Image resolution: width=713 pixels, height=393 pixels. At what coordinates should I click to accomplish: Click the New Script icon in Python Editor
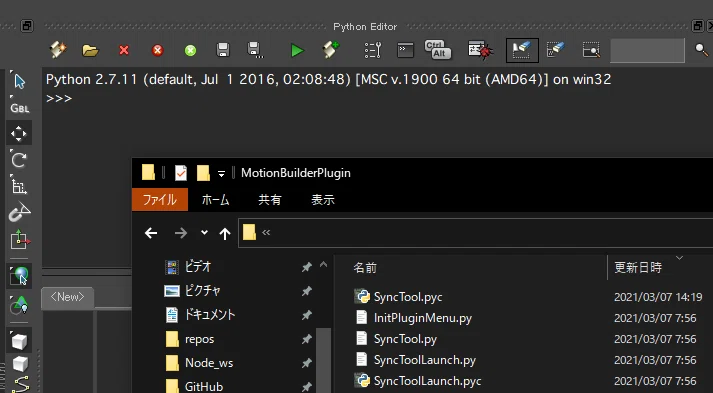[x=58, y=50]
